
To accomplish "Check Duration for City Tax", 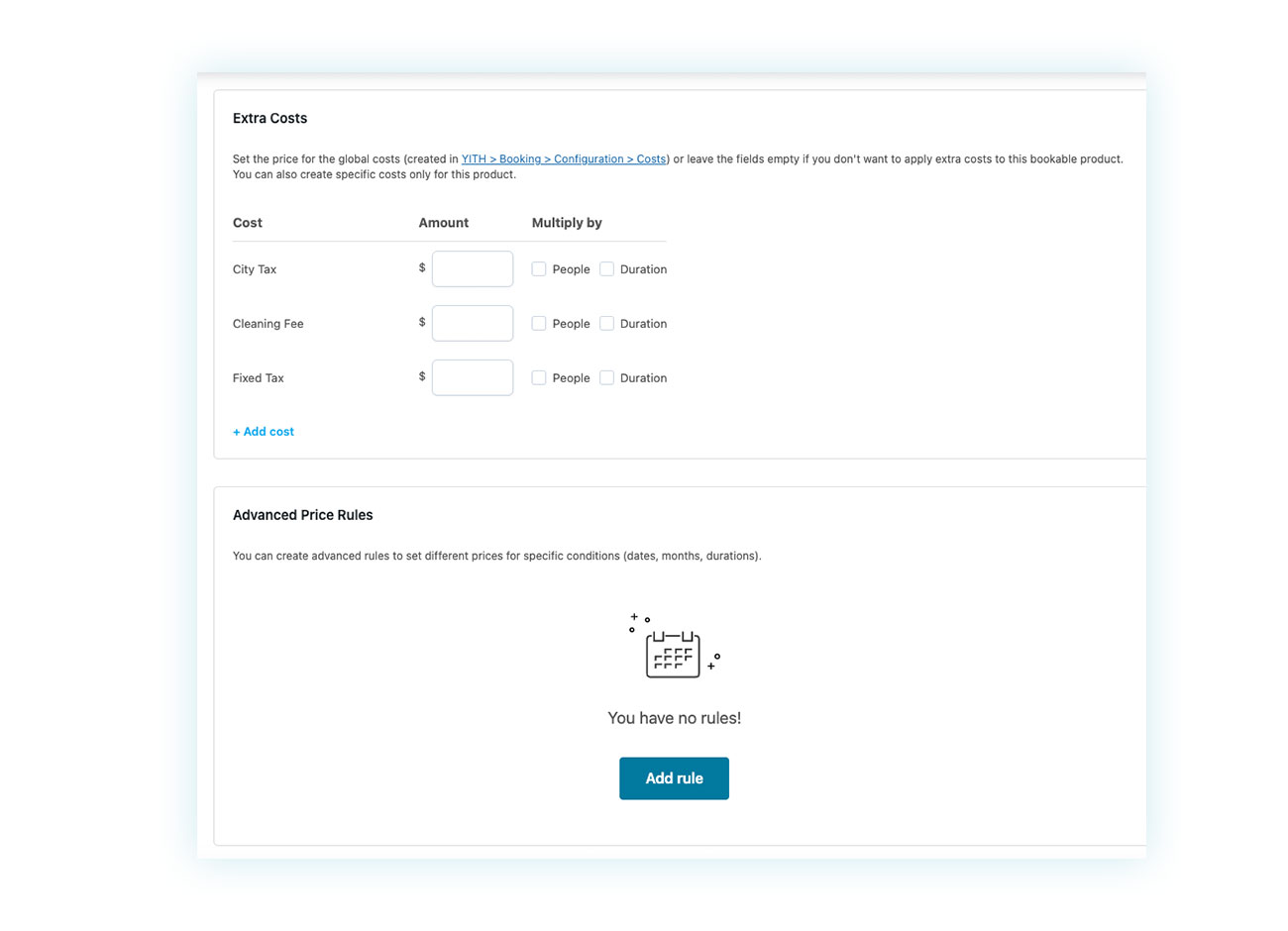I will coord(607,269).
